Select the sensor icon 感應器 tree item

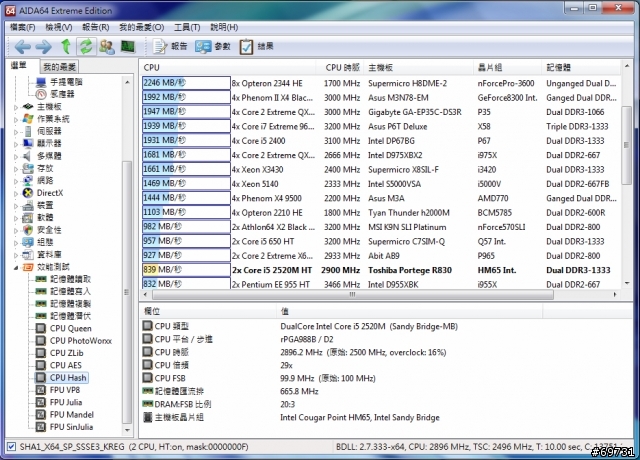(x=41, y=94)
